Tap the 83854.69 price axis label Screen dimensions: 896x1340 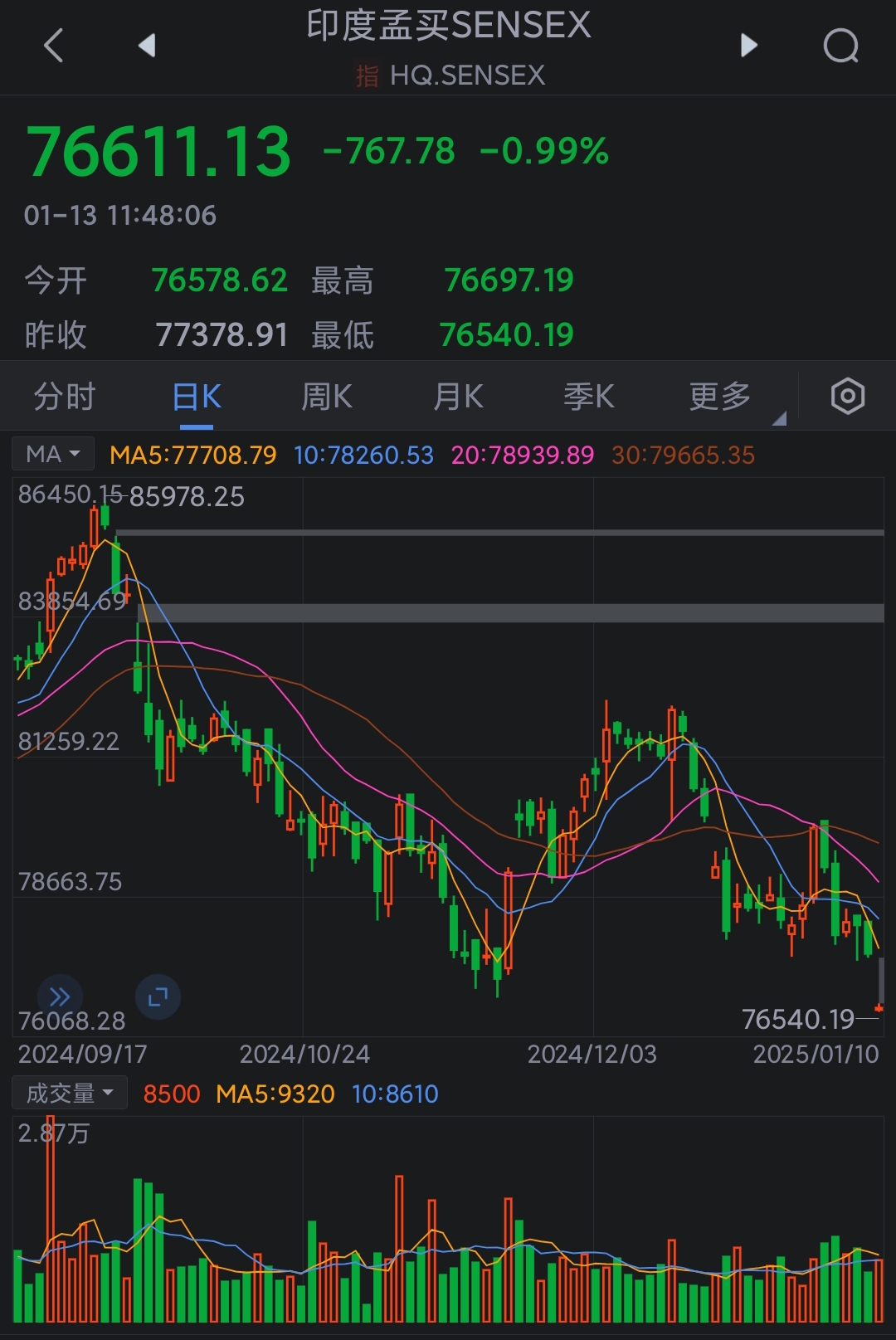click(x=72, y=601)
